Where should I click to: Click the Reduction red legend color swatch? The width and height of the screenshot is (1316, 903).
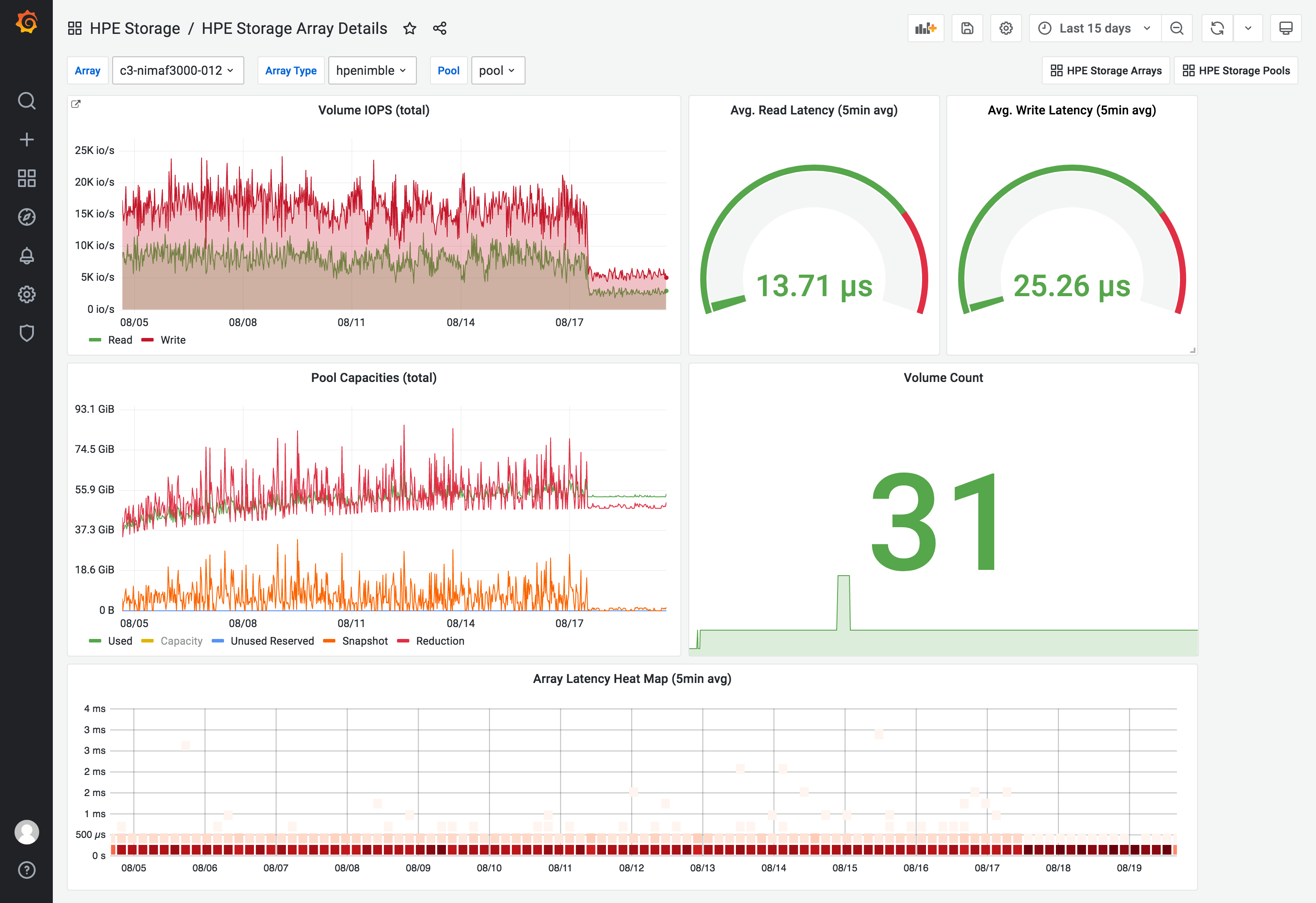click(403, 641)
